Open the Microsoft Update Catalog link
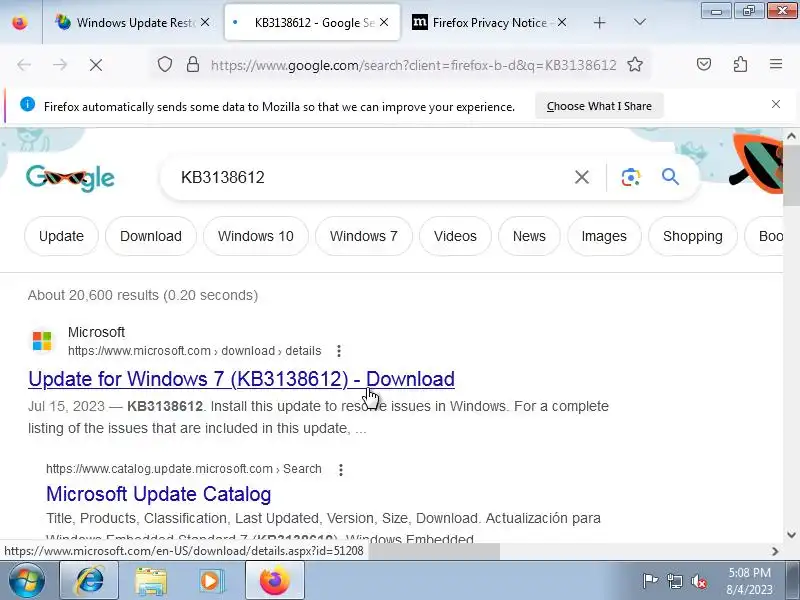The height and width of the screenshot is (600, 800). click(x=159, y=494)
